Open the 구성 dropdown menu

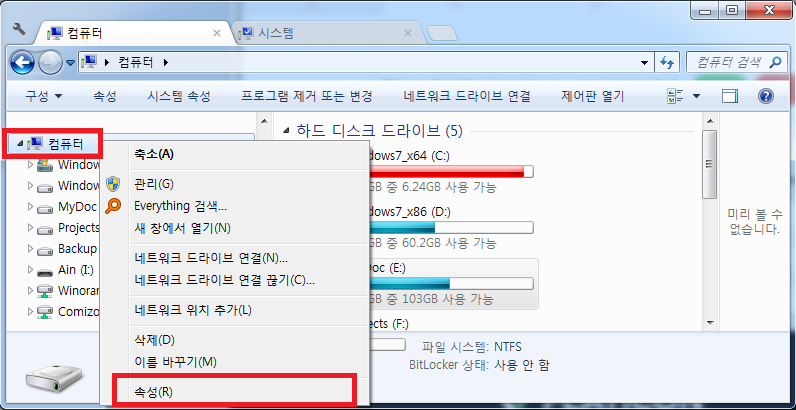click(44, 96)
